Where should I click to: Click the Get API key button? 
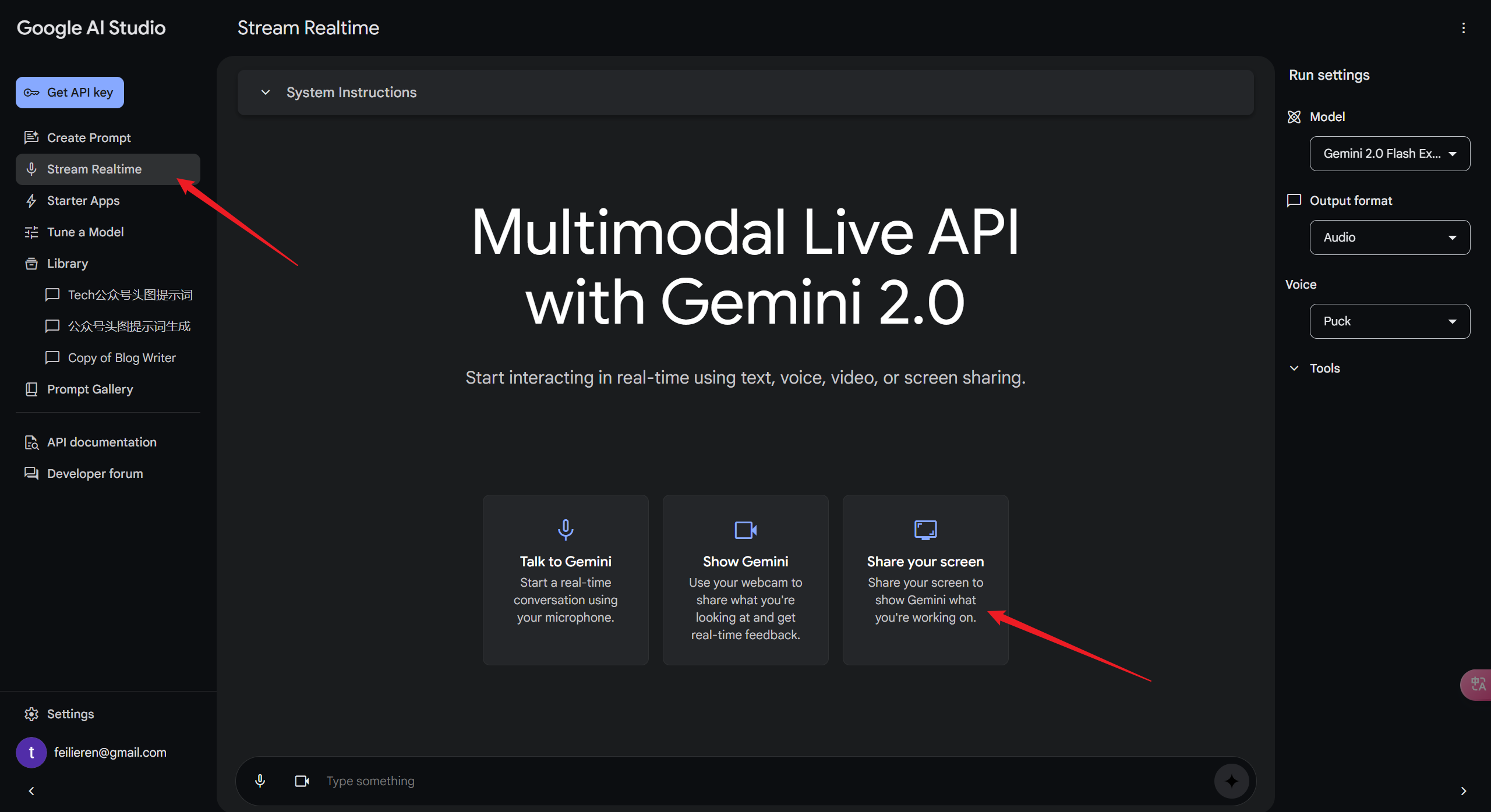[70, 93]
